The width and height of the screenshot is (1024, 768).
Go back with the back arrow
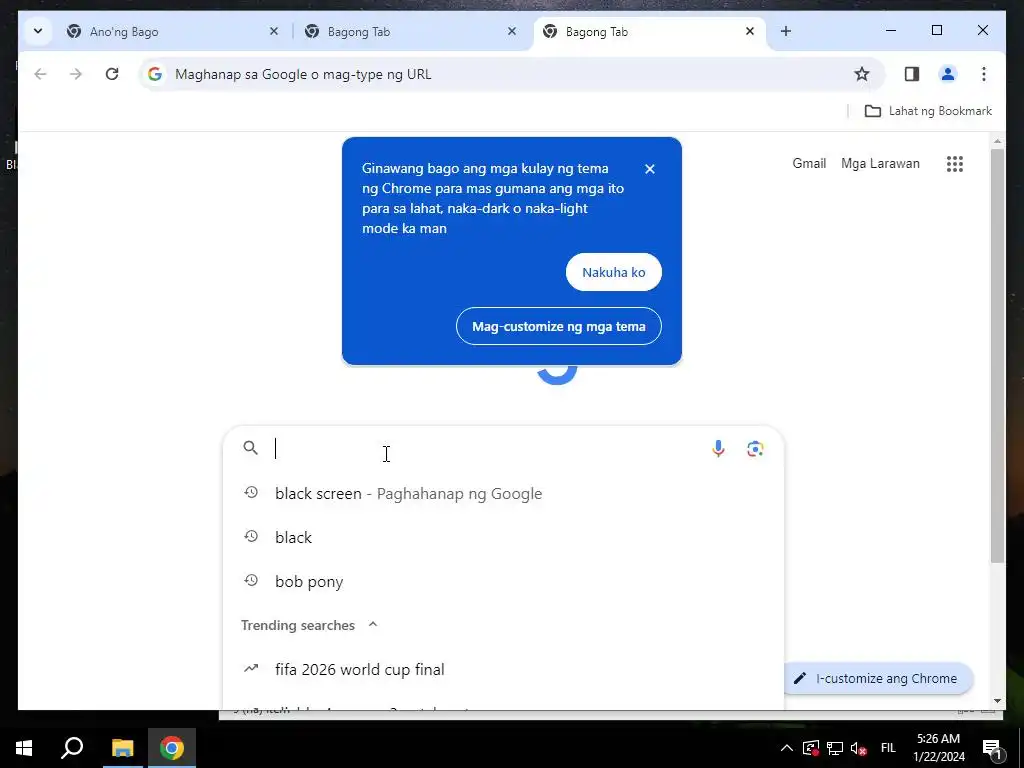point(40,74)
